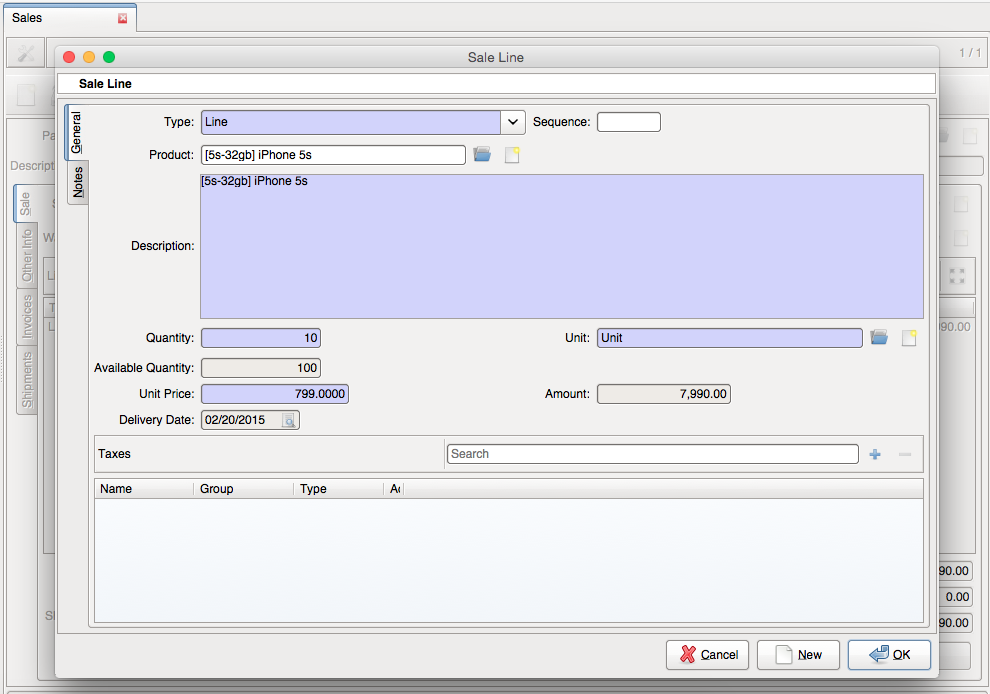Expand the Type dropdown arrow

(x=513, y=122)
